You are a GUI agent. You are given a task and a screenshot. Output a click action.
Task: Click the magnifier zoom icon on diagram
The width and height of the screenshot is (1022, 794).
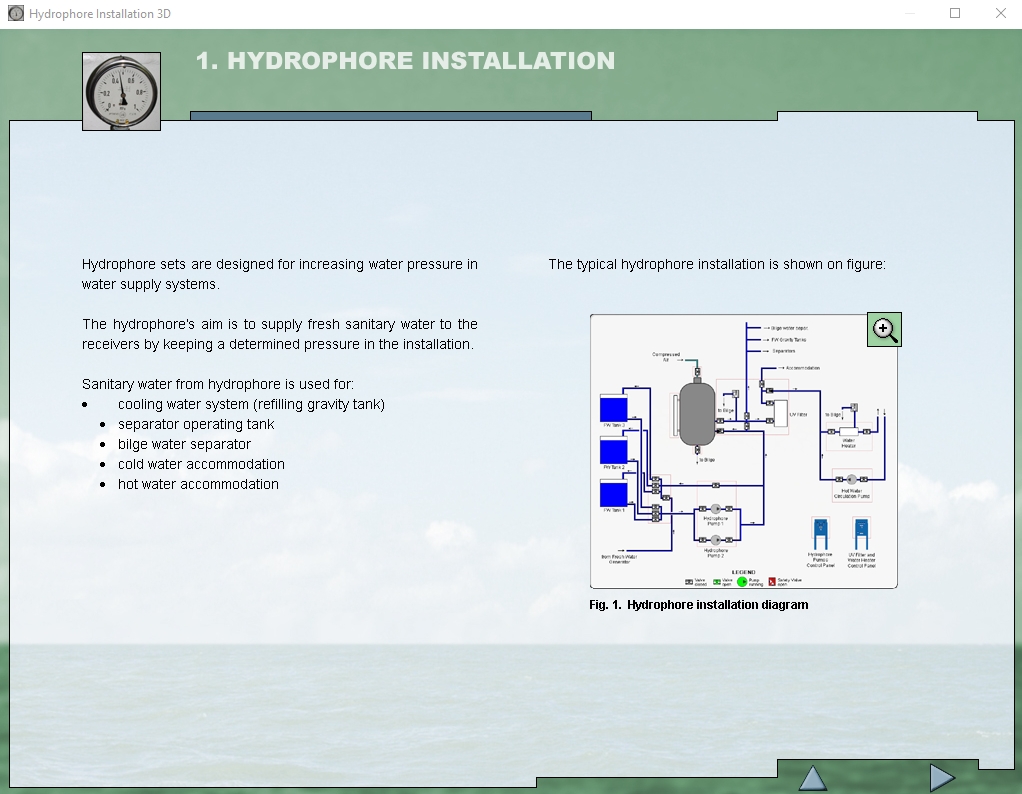pyautogui.click(x=884, y=330)
